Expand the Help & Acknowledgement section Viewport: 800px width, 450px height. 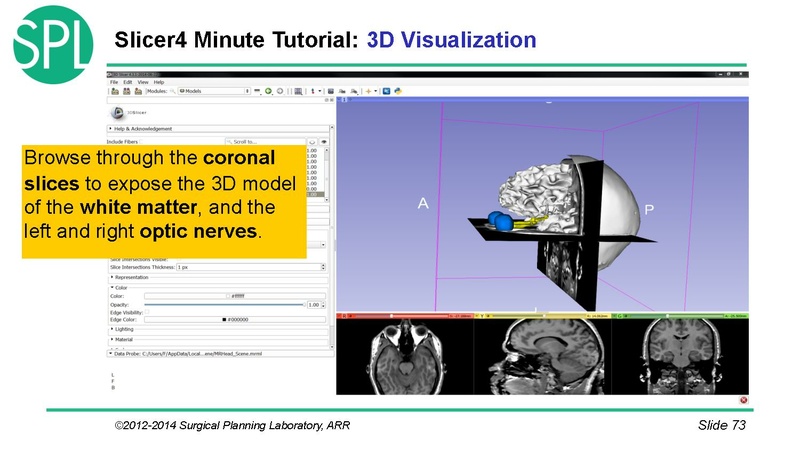pyautogui.click(x=218, y=129)
